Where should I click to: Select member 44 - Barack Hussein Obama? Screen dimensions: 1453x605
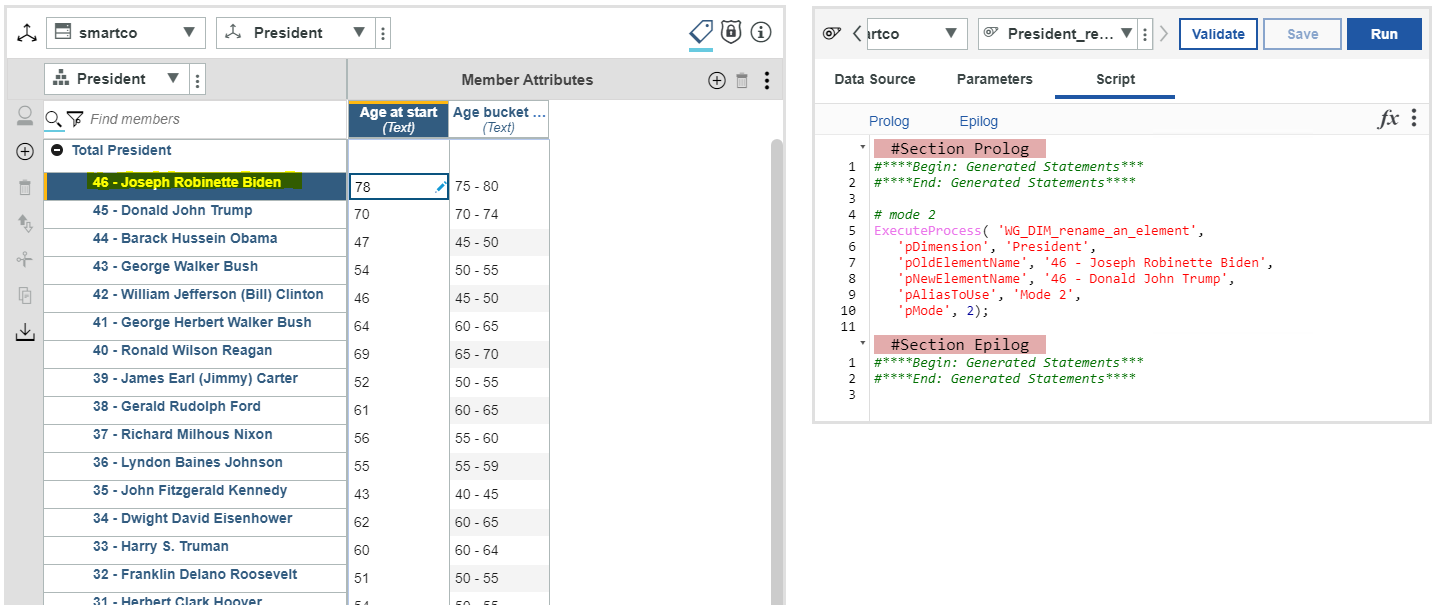[185, 239]
